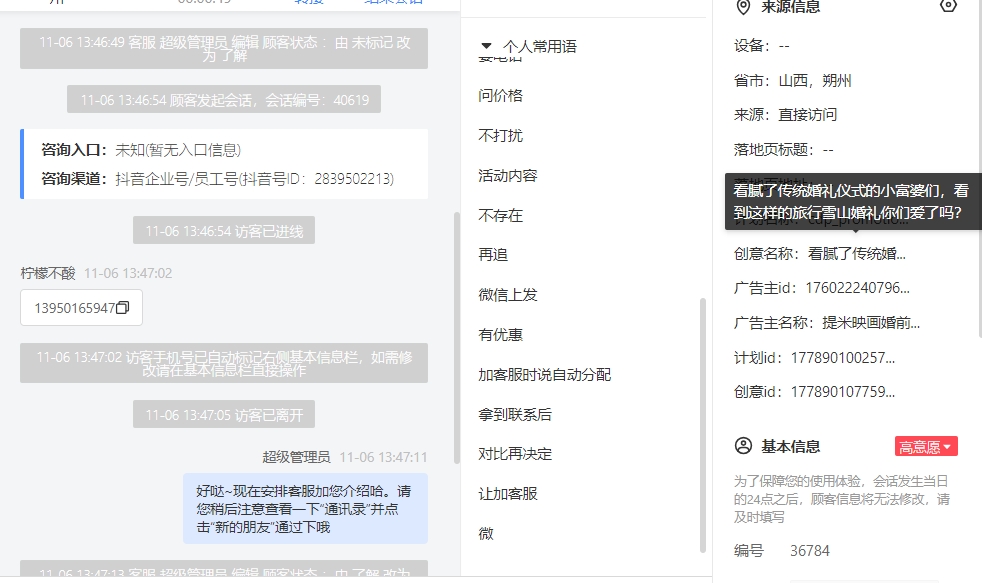Click the 咨询入口 未知(暂无入口信息) line
The height and width of the screenshot is (583, 982).
coord(141,150)
